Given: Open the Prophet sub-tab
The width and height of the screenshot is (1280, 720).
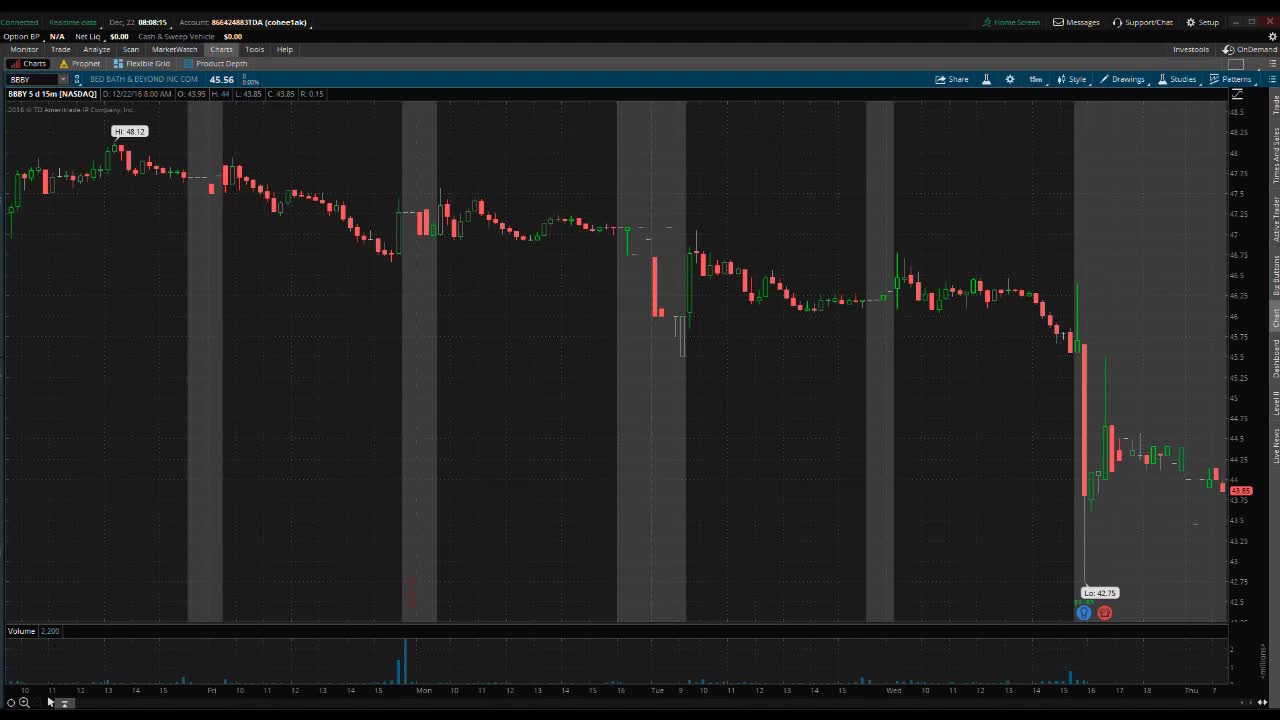Looking at the screenshot, I should 80,64.
